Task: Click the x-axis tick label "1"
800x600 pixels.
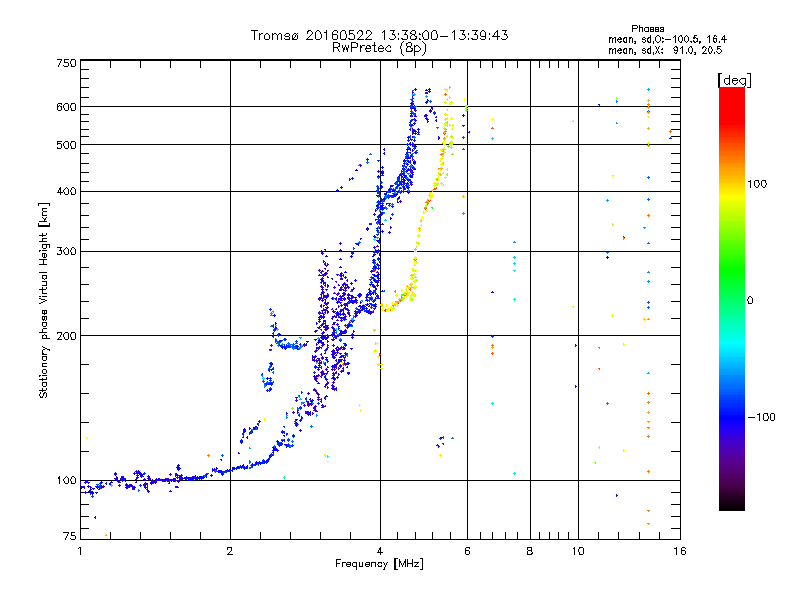Action: point(80,551)
